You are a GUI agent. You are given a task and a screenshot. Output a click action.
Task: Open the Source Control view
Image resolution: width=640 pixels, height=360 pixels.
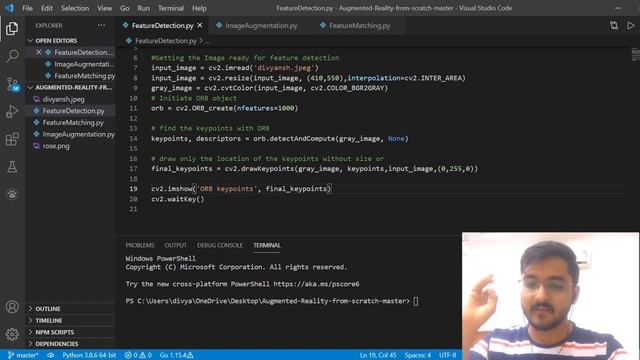point(12,84)
